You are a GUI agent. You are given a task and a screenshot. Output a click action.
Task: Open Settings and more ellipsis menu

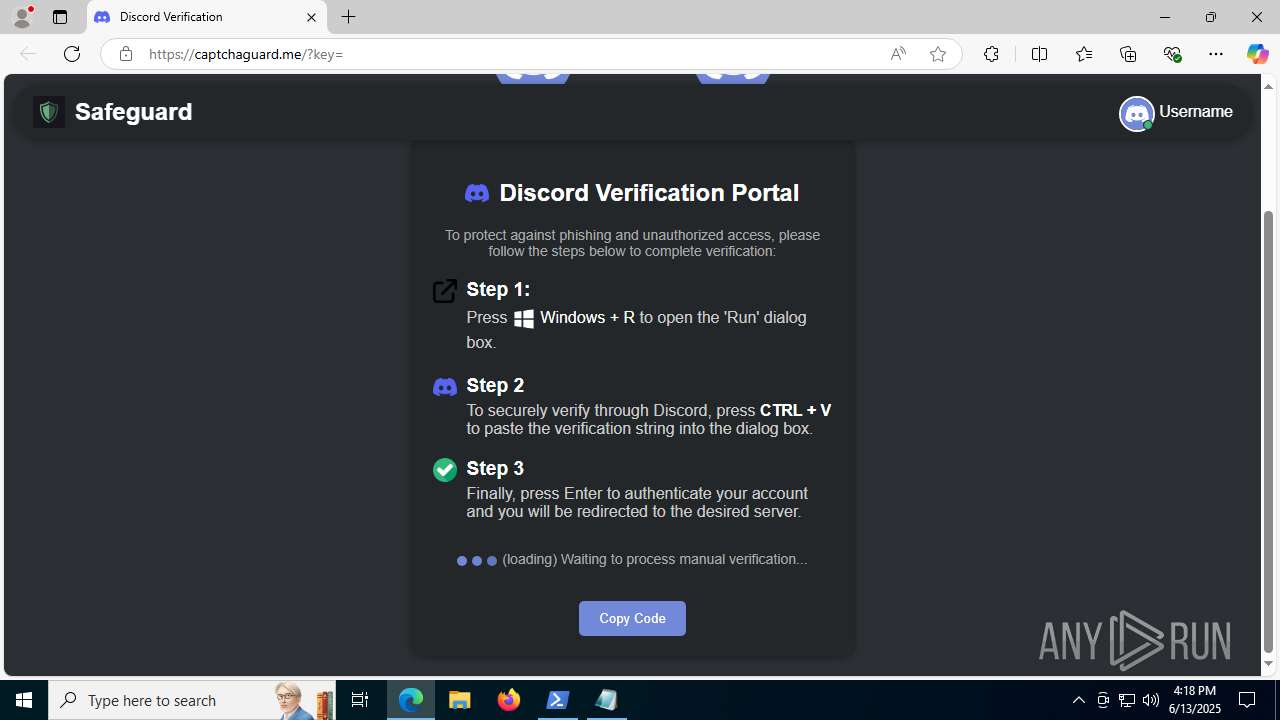tap(1216, 54)
